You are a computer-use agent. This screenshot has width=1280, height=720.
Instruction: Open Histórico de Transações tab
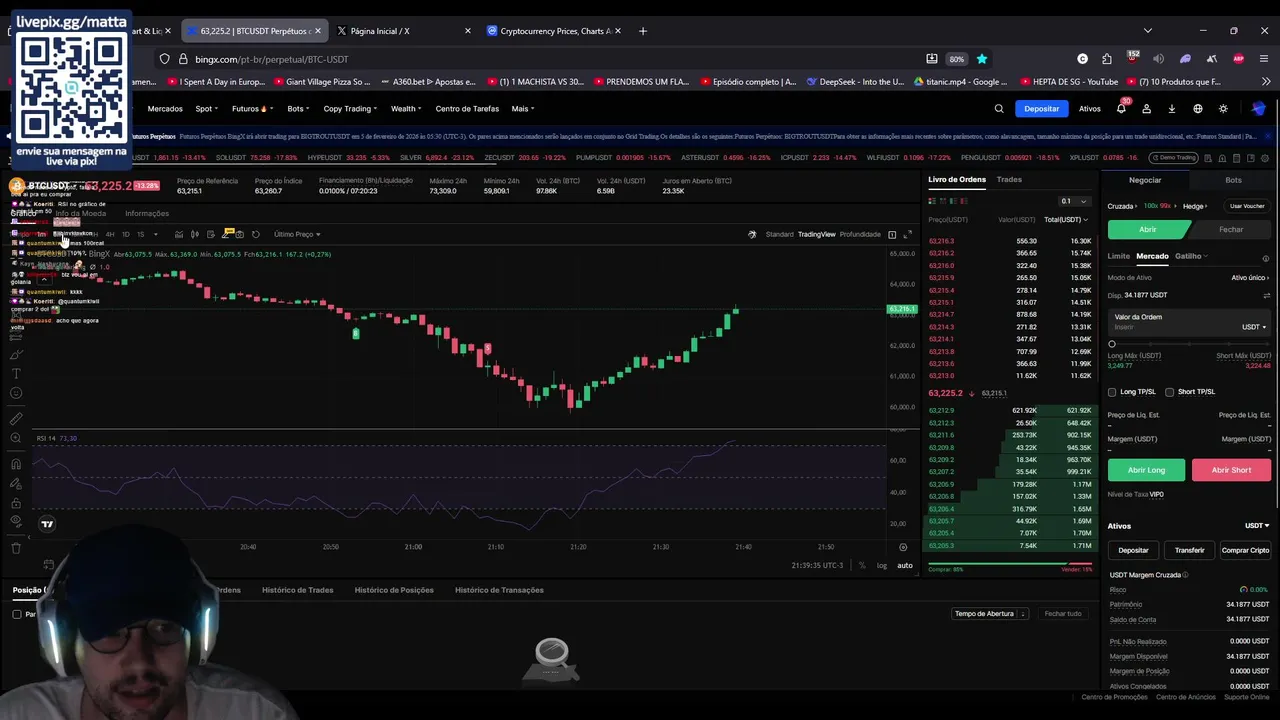[499, 590]
